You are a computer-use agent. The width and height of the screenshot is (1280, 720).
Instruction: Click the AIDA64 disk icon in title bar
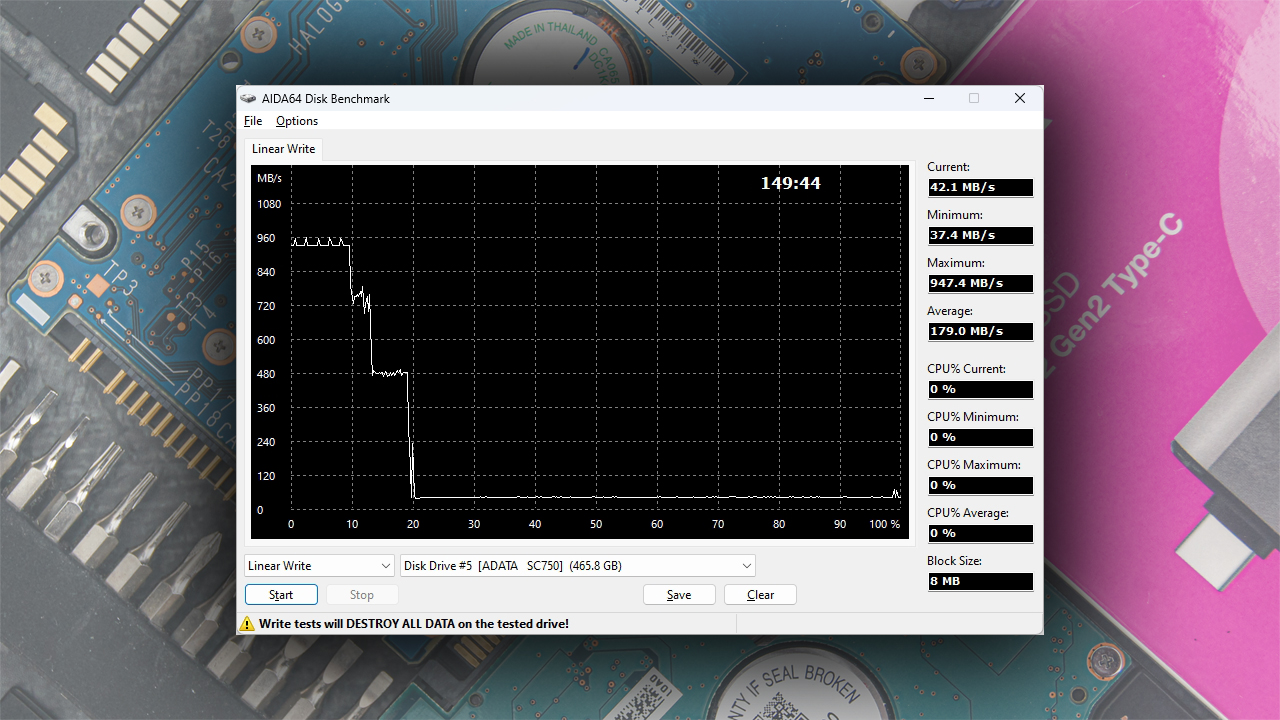tap(248, 98)
